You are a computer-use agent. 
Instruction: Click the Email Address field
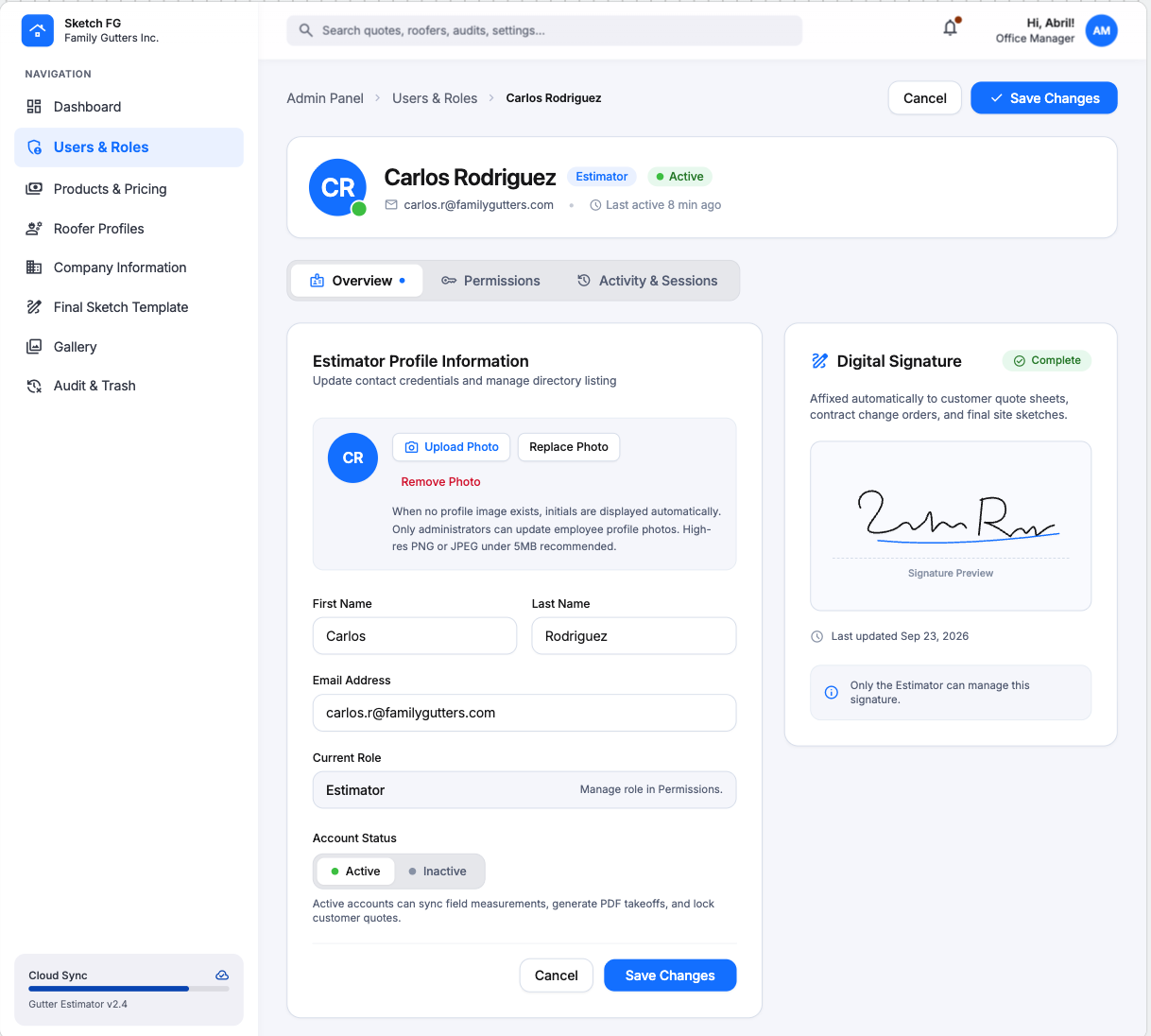524,713
